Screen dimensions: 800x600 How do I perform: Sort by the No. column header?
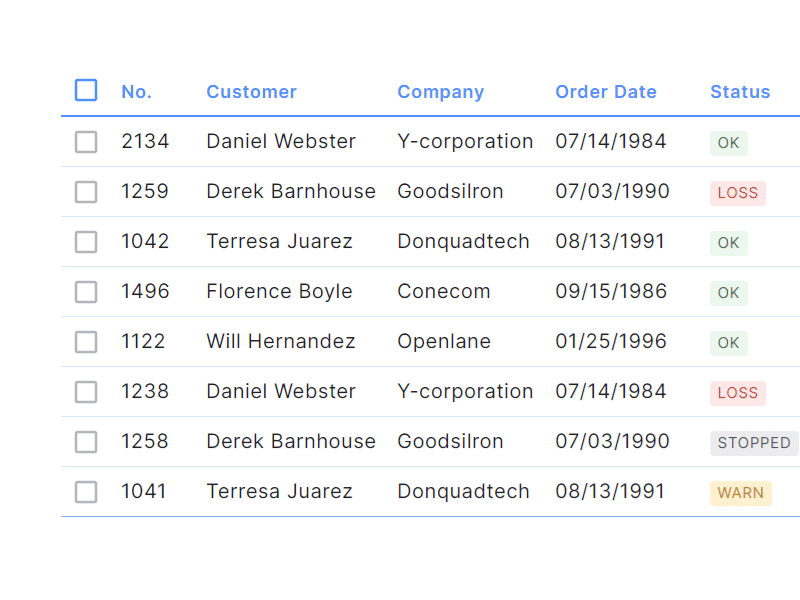click(136, 92)
